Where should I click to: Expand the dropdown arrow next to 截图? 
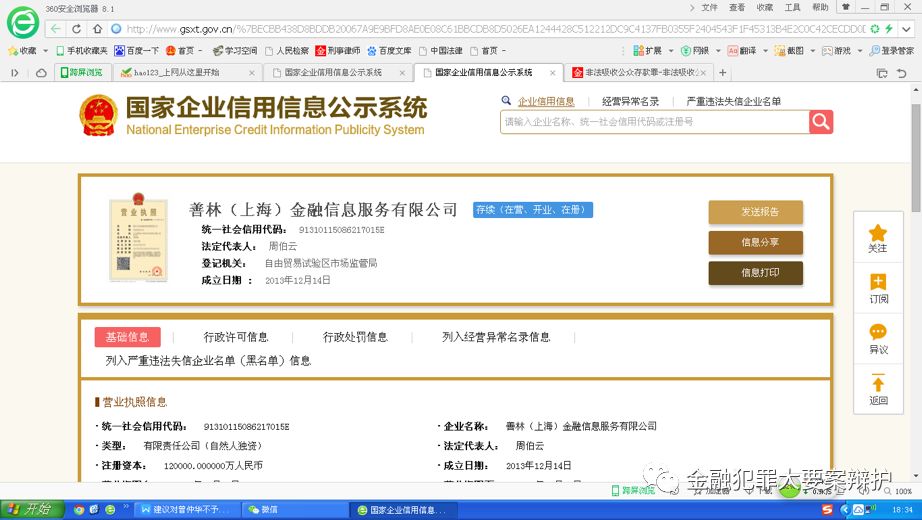[813, 51]
